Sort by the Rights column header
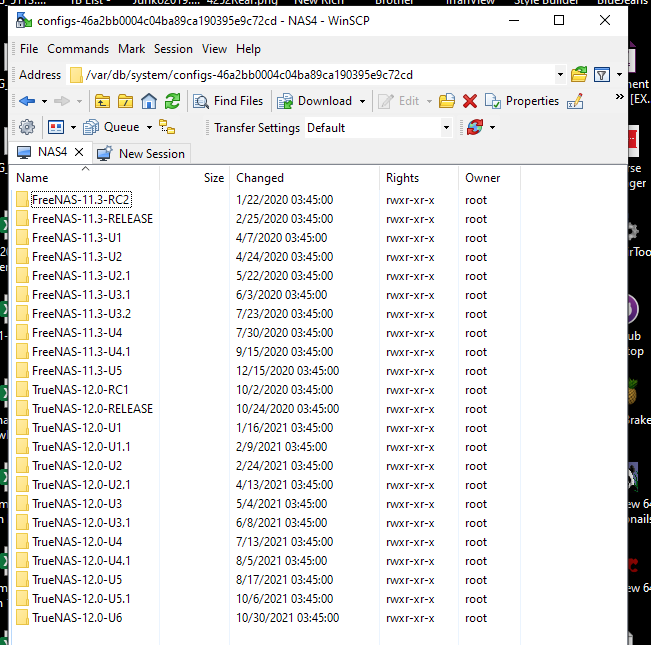This screenshot has height=645, width=651. (419, 178)
